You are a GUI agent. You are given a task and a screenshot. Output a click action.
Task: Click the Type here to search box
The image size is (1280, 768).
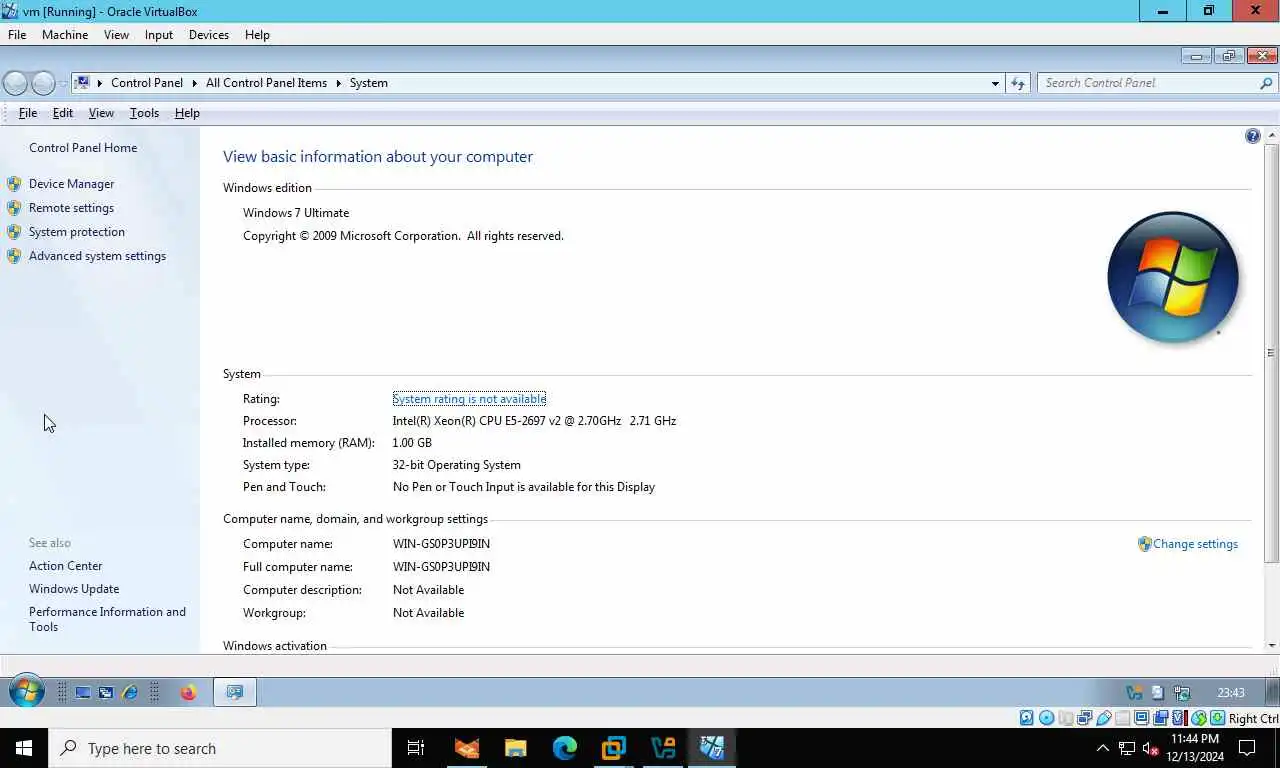220,748
